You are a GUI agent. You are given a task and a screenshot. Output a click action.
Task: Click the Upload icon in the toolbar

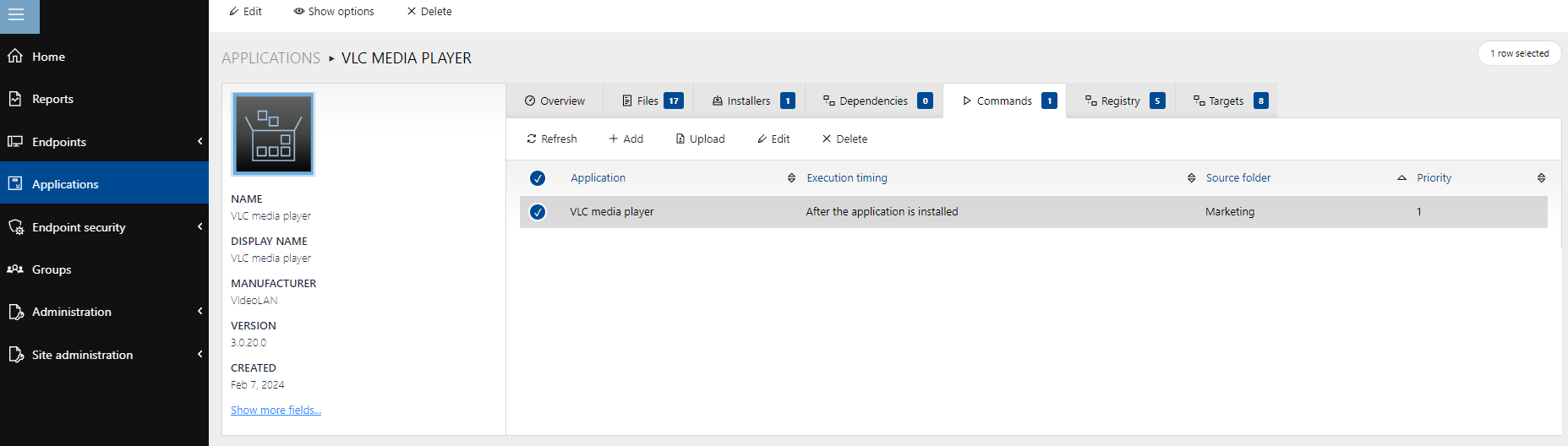tap(680, 139)
